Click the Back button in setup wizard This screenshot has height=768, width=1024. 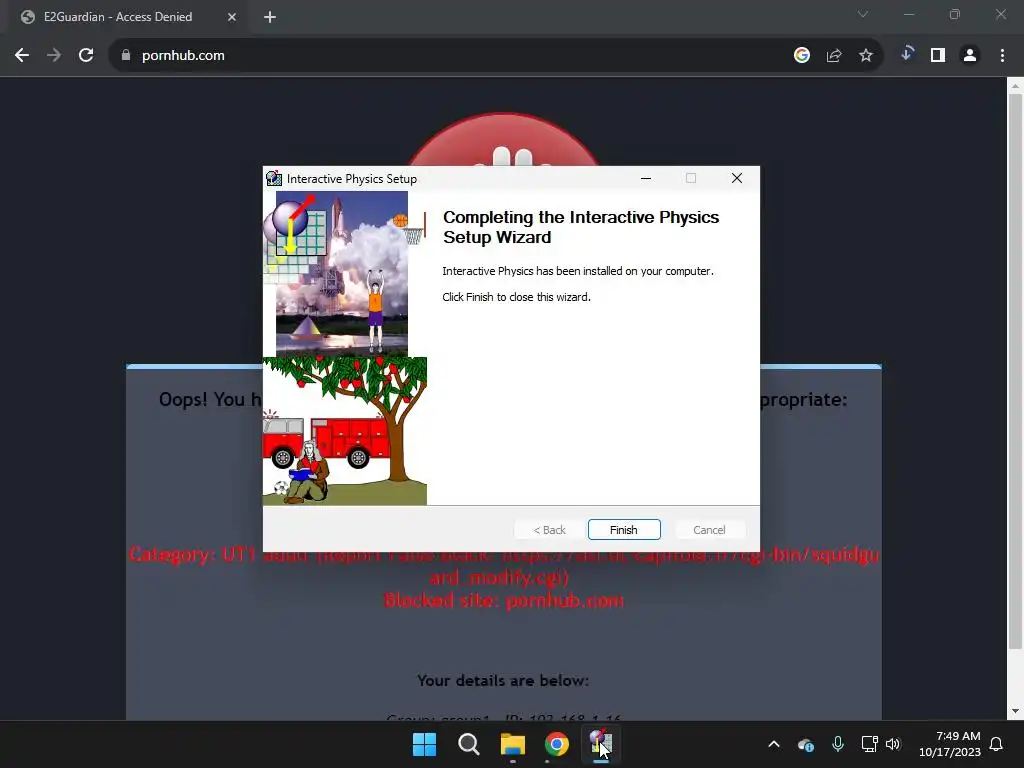pyautogui.click(x=549, y=530)
